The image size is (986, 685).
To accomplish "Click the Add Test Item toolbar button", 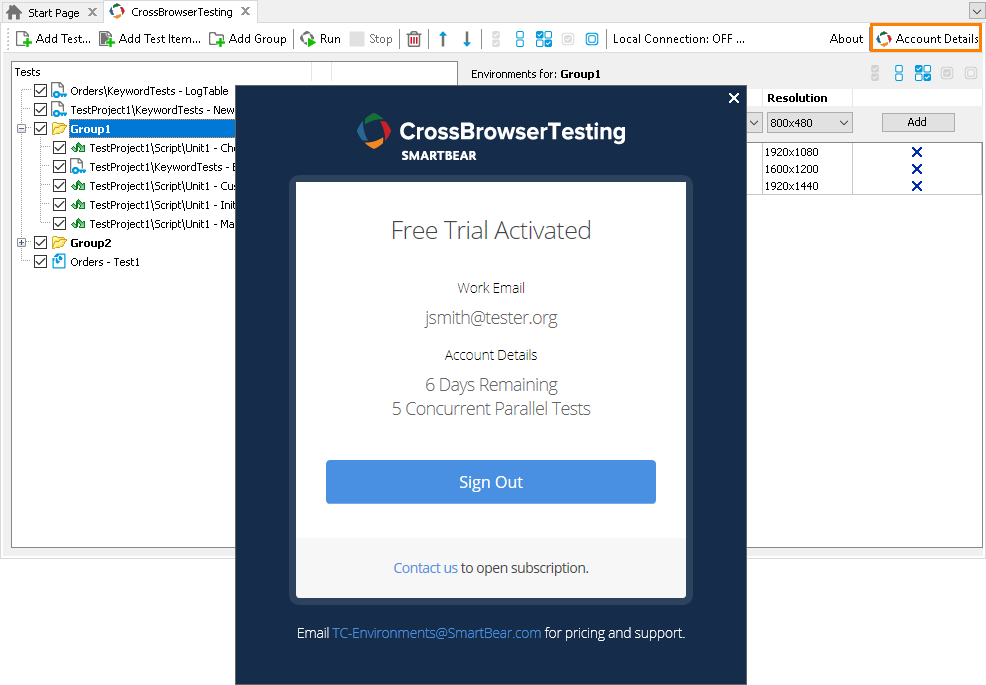I will (x=150, y=39).
